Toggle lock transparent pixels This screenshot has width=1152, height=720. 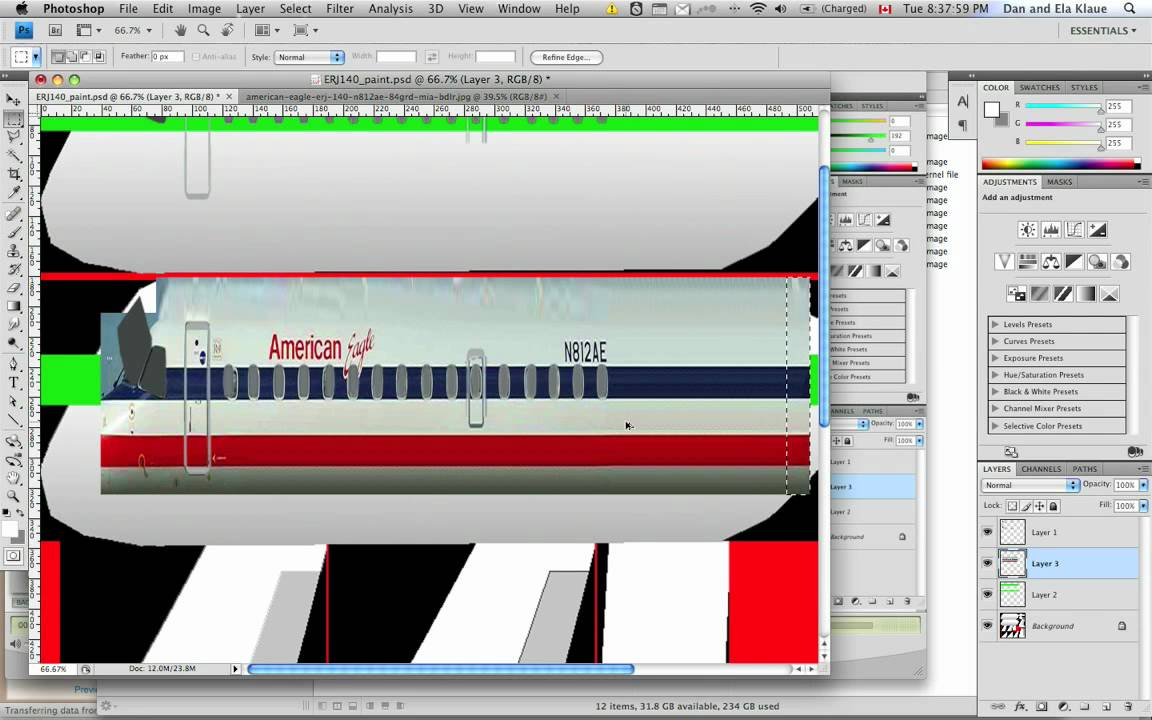click(x=1012, y=506)
